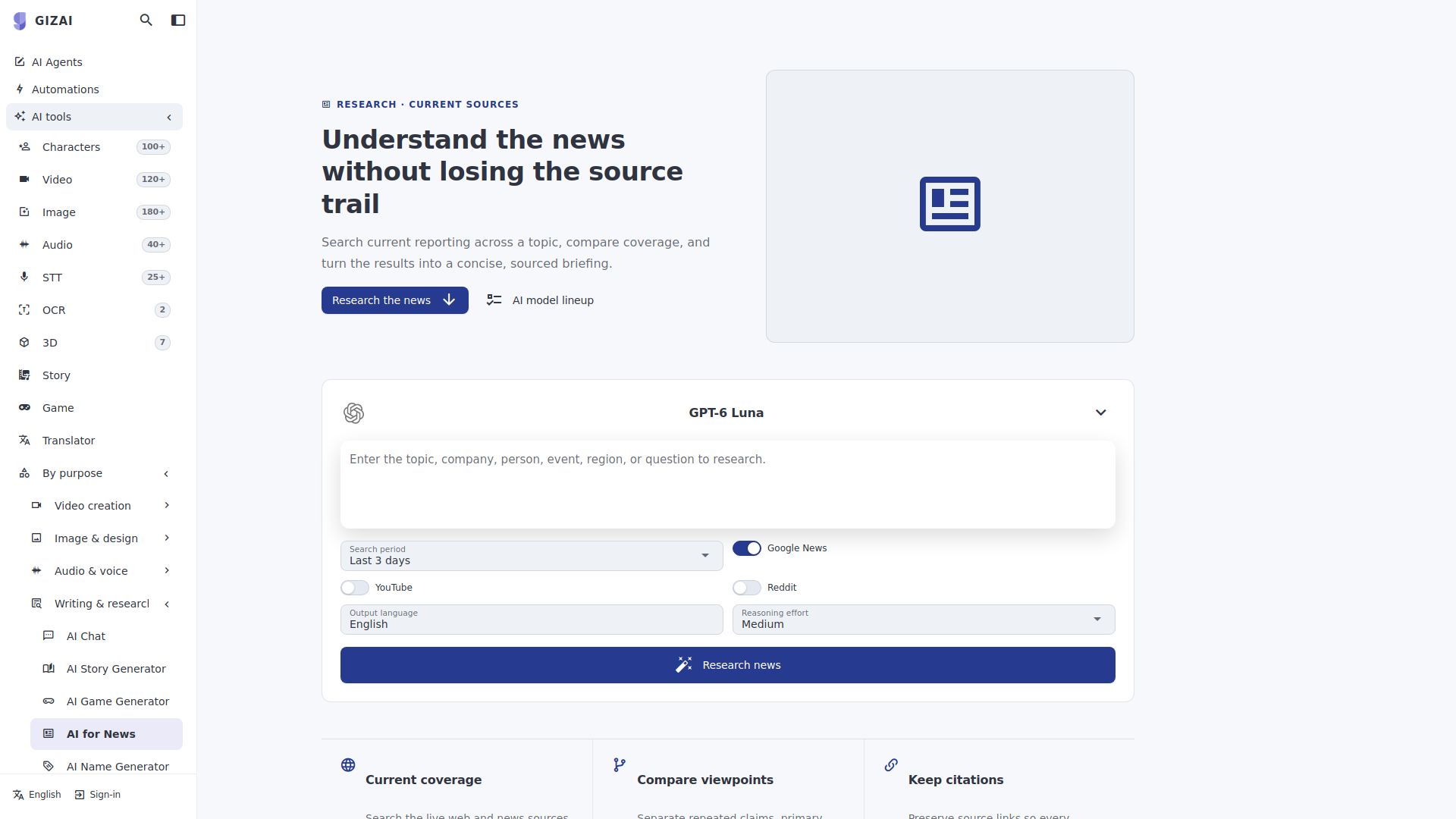Collapse the AI tools section
The height and width of the screenshot is (819, 1456).
pos(169,118)
